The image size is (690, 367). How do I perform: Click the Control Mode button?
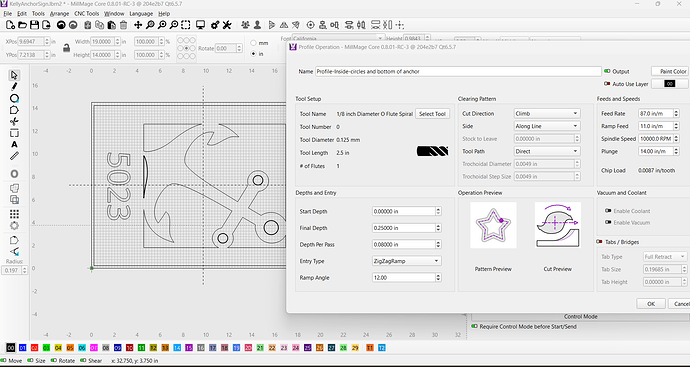pyautogui.click(x=580, y=316)
